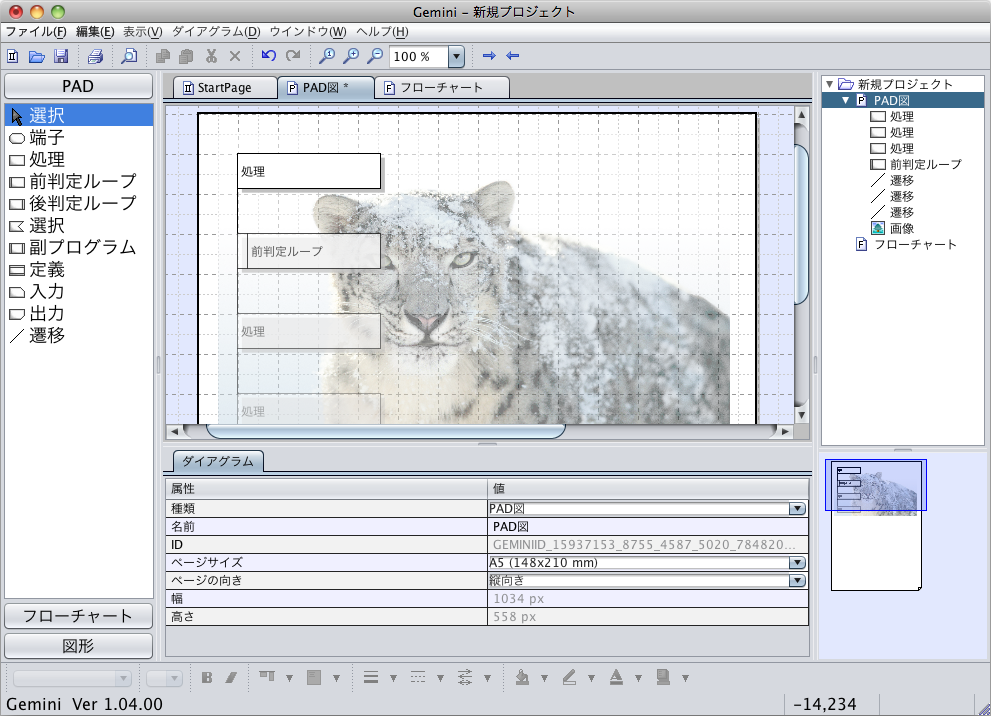The image size is (991, 716).
Task: Open the 図形 shapes palette
Action: [78, 646]
